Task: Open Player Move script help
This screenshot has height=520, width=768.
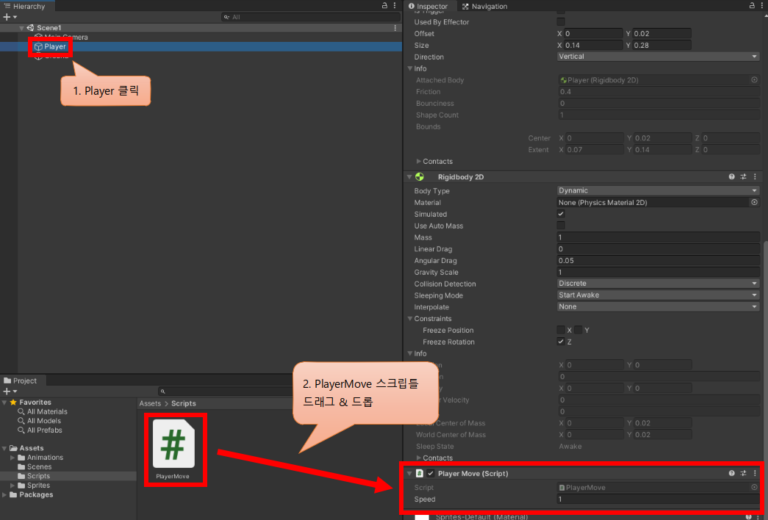Action: (731, 473)
